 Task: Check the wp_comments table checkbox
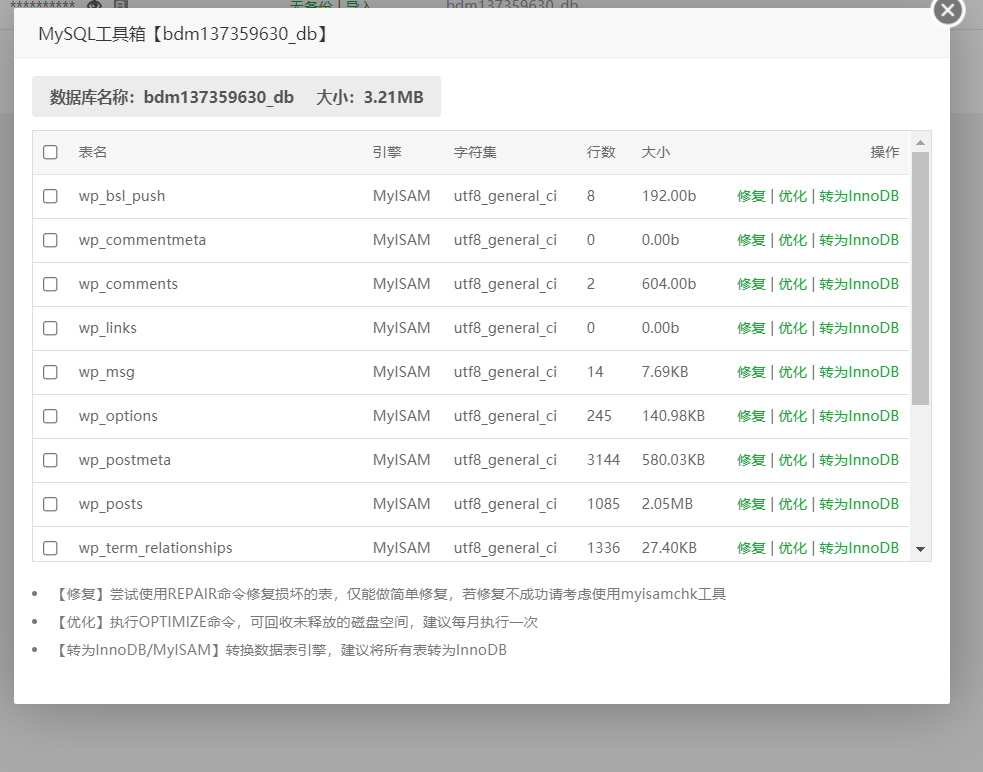tap(50, 284)
